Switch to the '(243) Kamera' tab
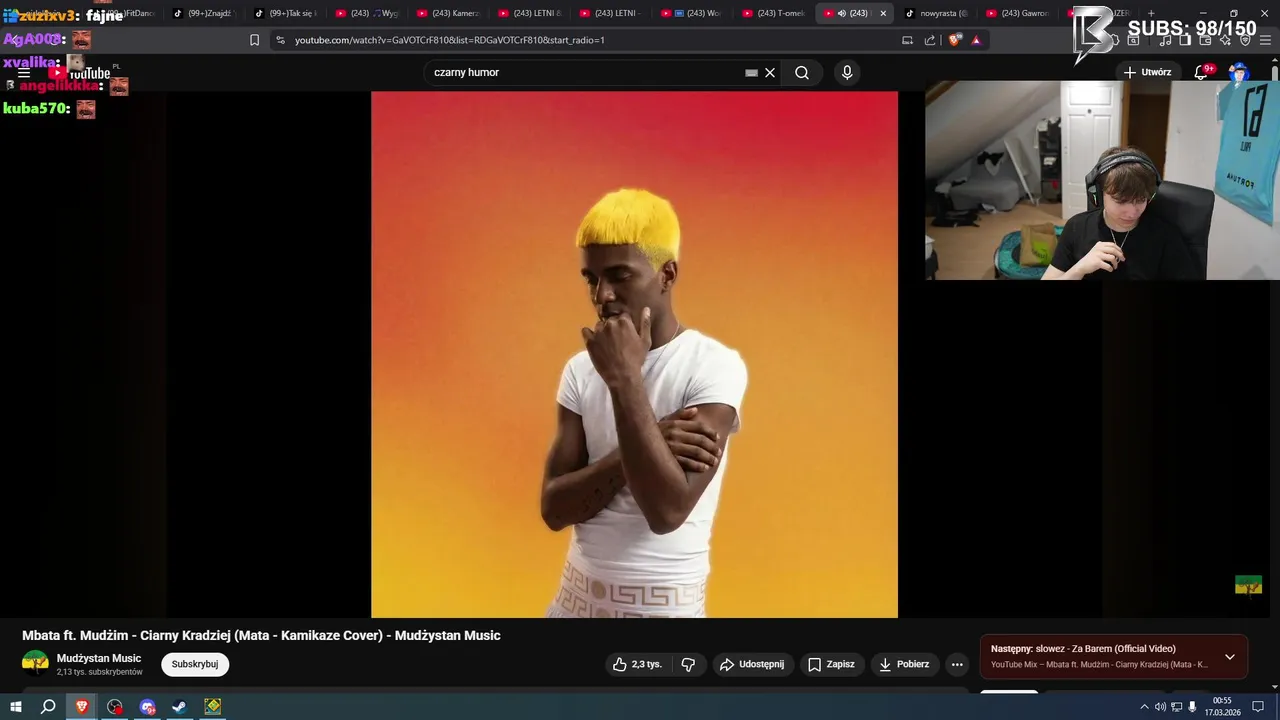 [448, 13]
